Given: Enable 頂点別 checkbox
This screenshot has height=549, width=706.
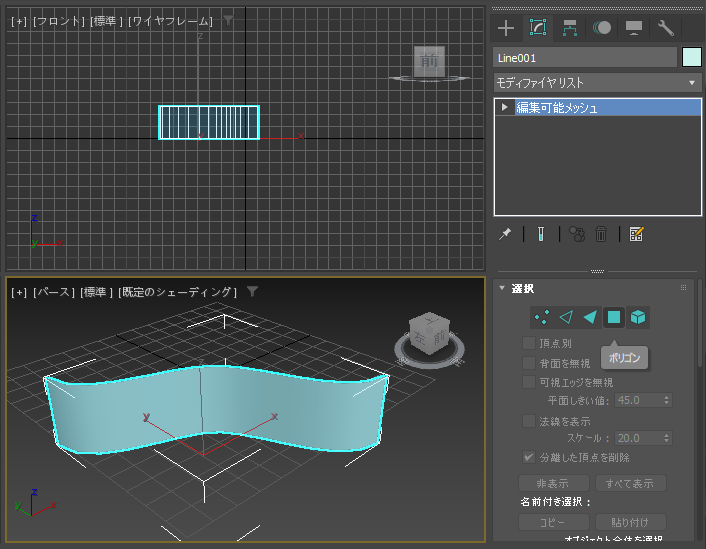Looking at the screenshot, I should (x=529, y=343).
